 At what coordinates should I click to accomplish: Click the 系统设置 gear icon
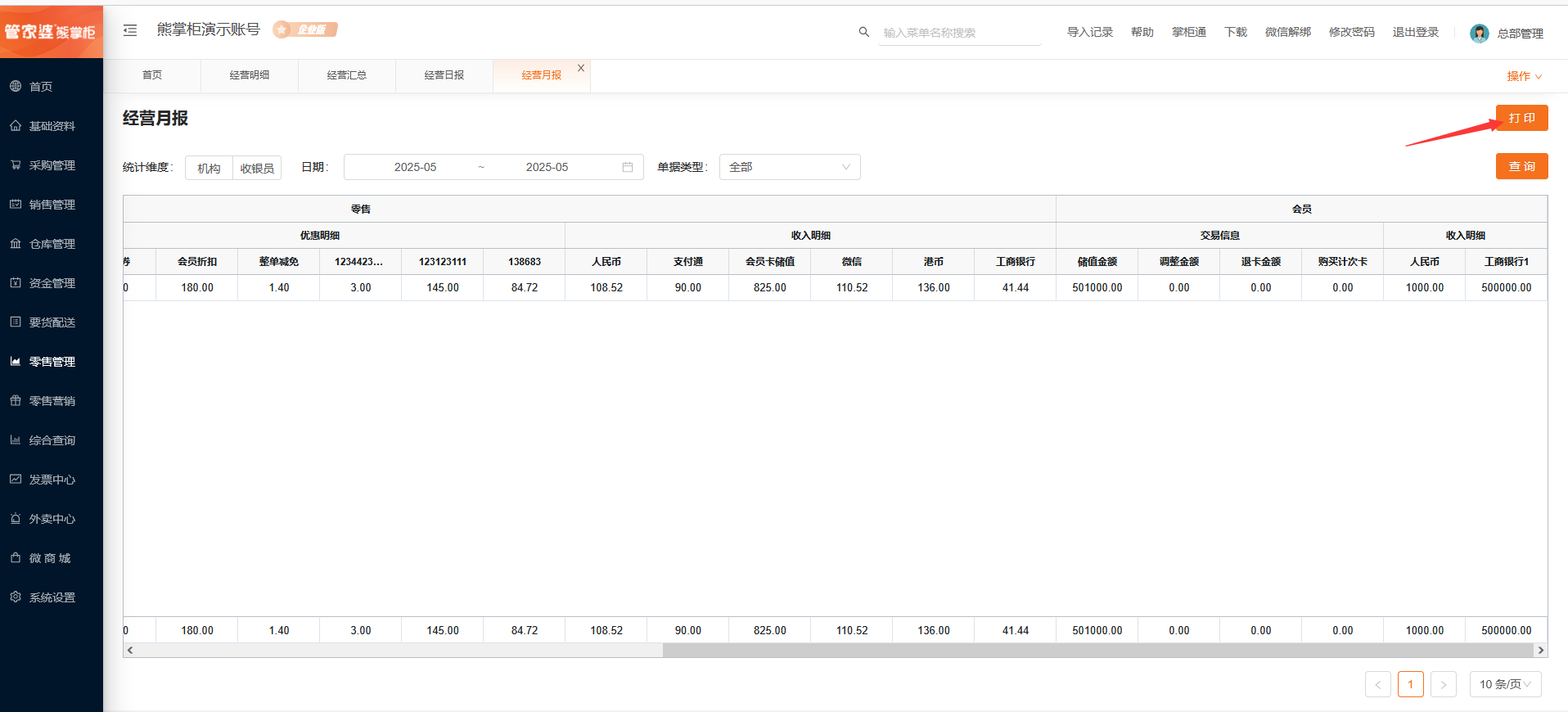point(16,597)
